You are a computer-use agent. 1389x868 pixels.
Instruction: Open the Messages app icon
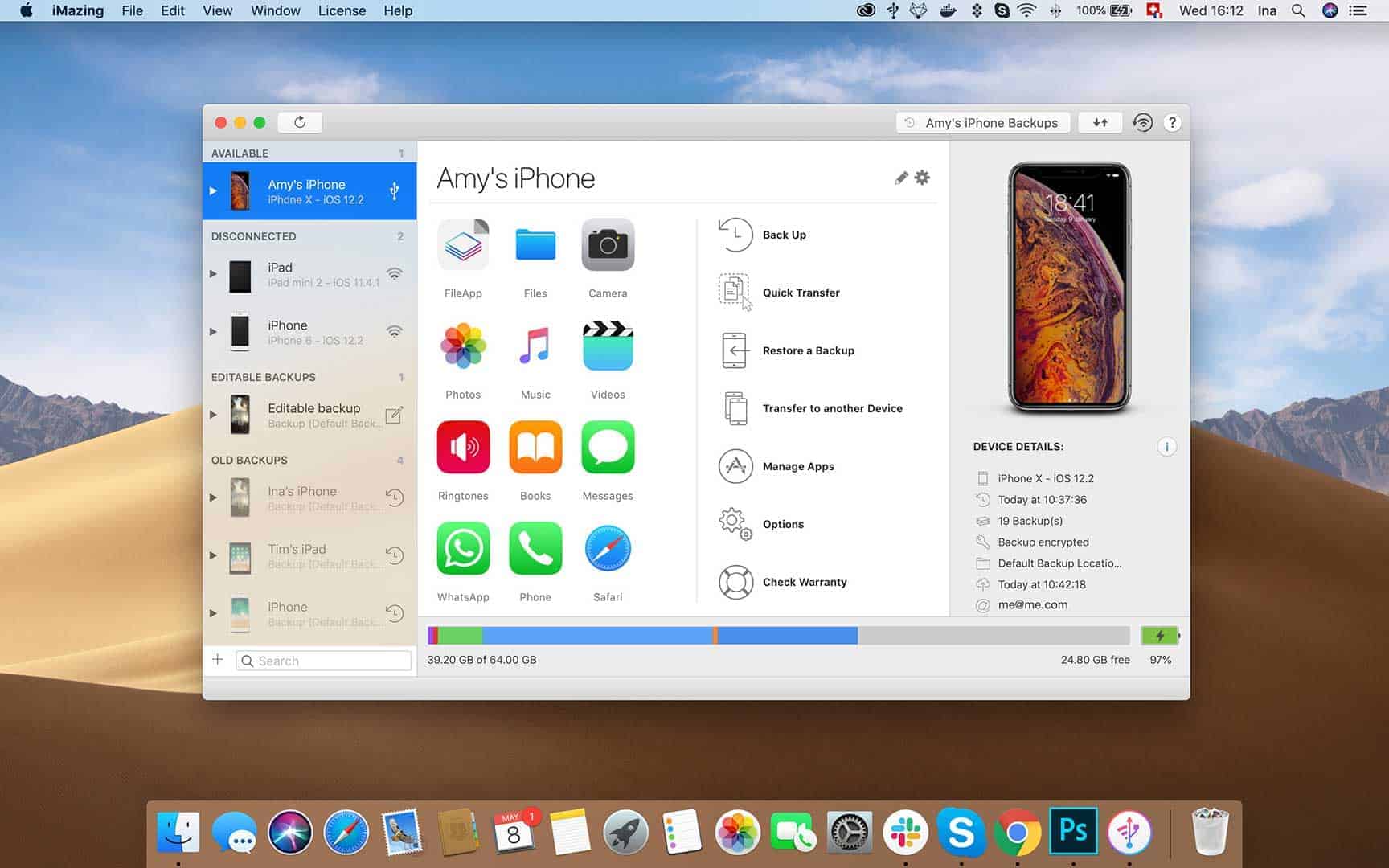point(608,447)
